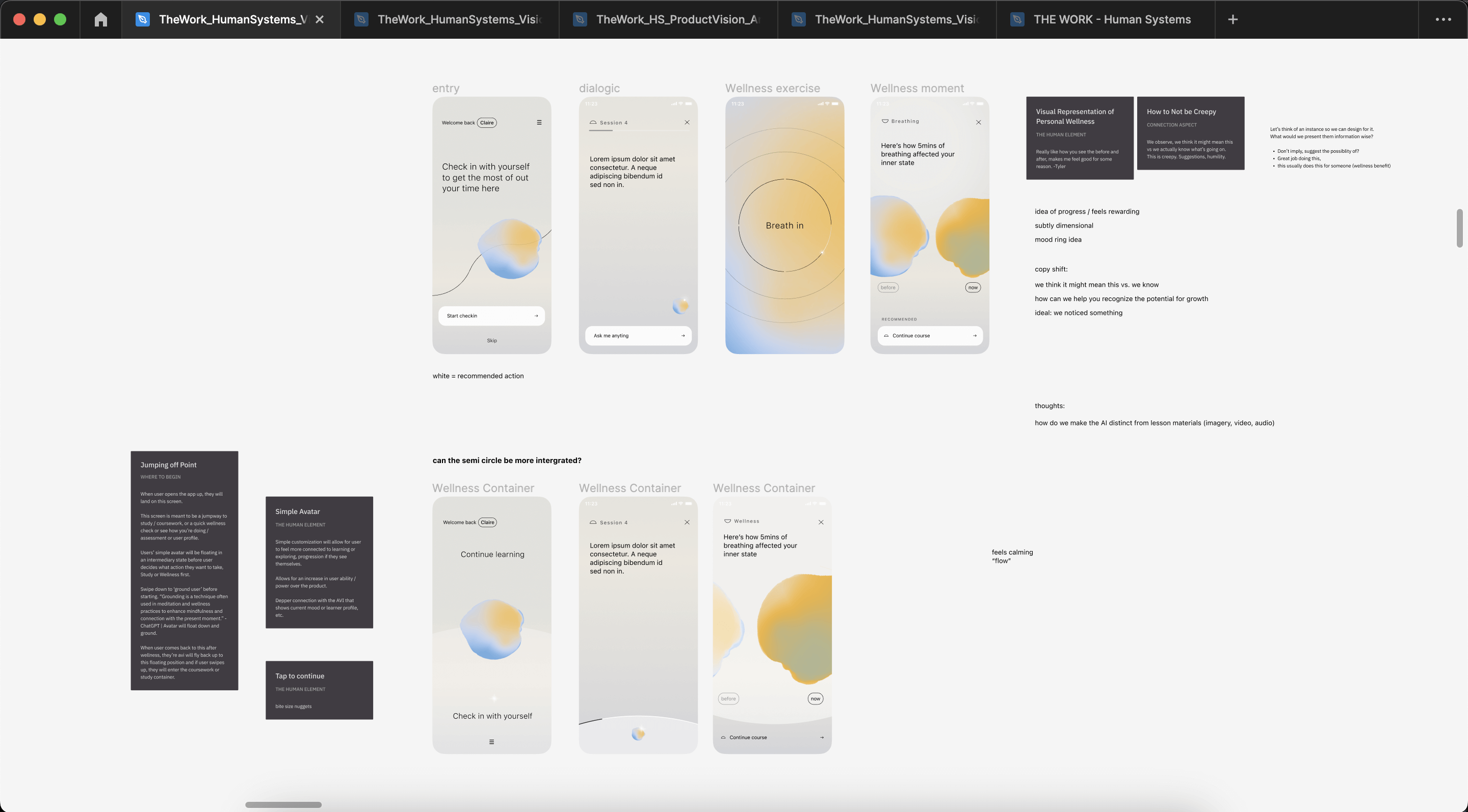Select 'before' pill on Wellness moment screen
This screenshot has width=1468, height=812.
point(888,287)
